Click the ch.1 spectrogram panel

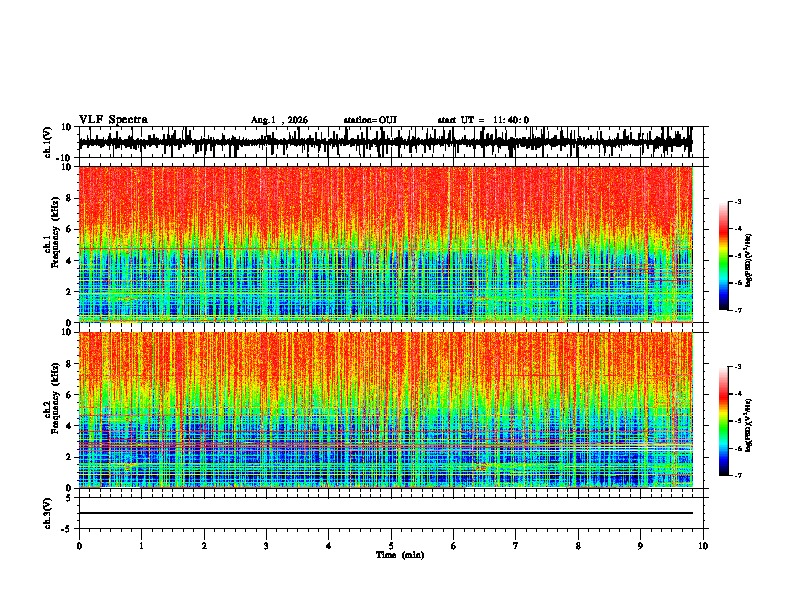(x=385, y=244)
